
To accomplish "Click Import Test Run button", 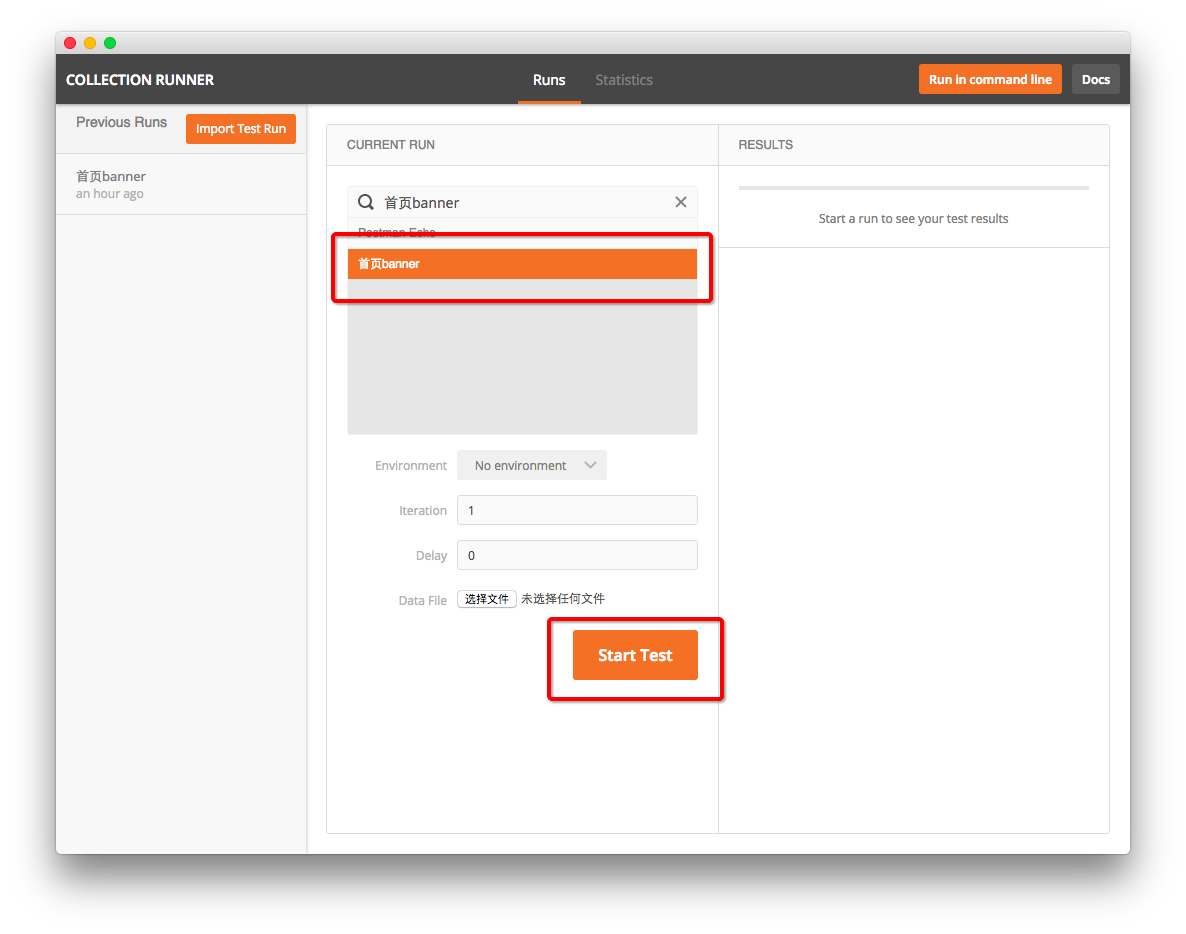I will click(x=241, y=129).
